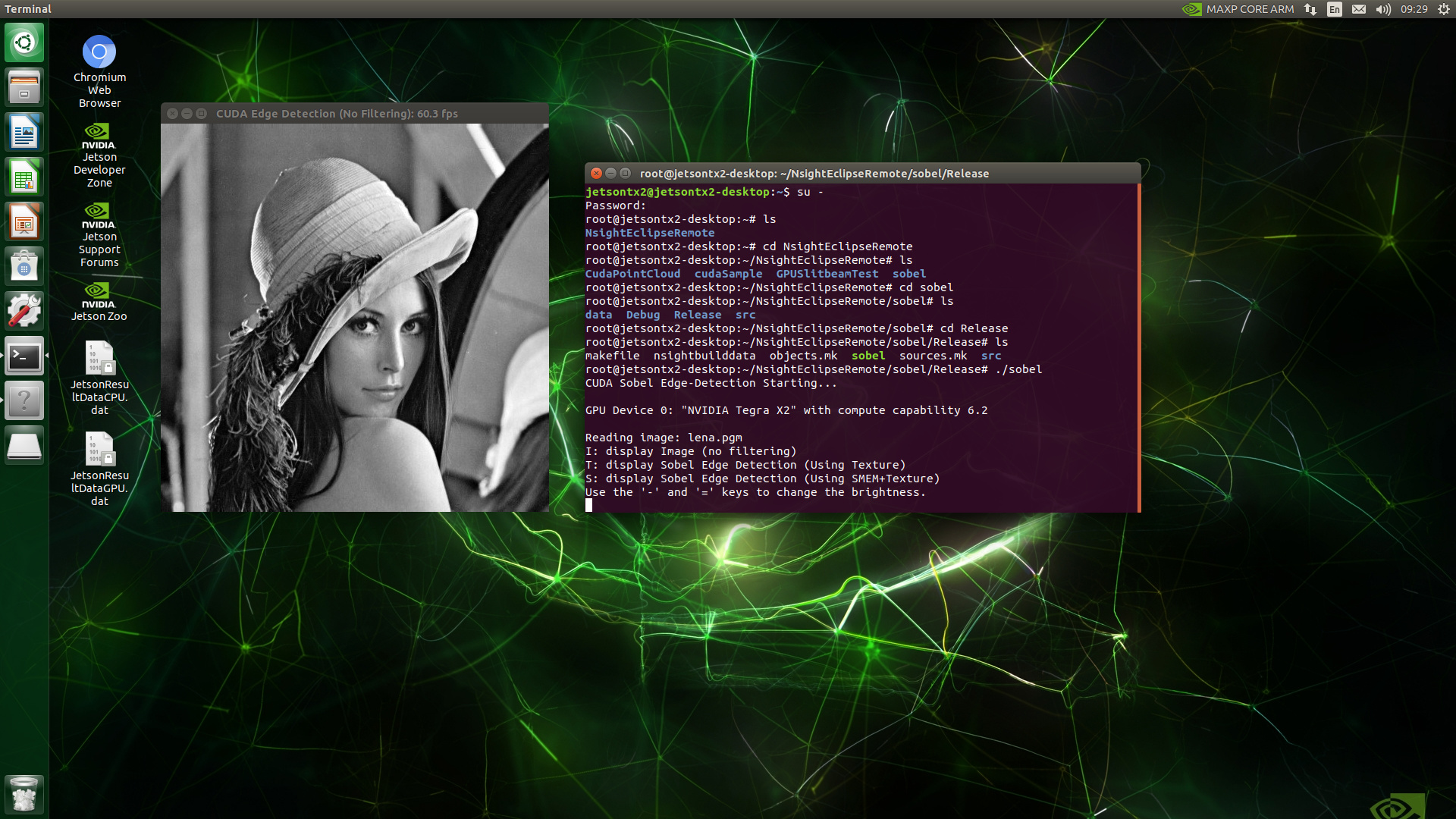Image resolution: width=1456 pixels, height=819 pixels.
Task: Open System Settings from the launcher
Action: [24, 310]
